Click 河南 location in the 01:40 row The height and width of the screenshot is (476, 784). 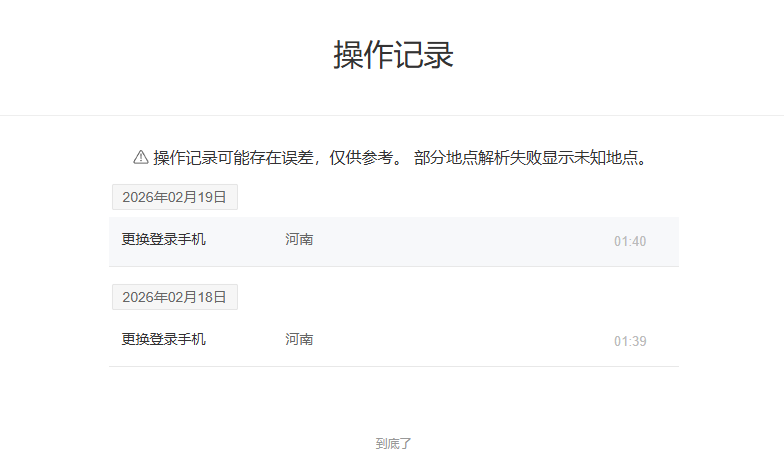[299, 240]
